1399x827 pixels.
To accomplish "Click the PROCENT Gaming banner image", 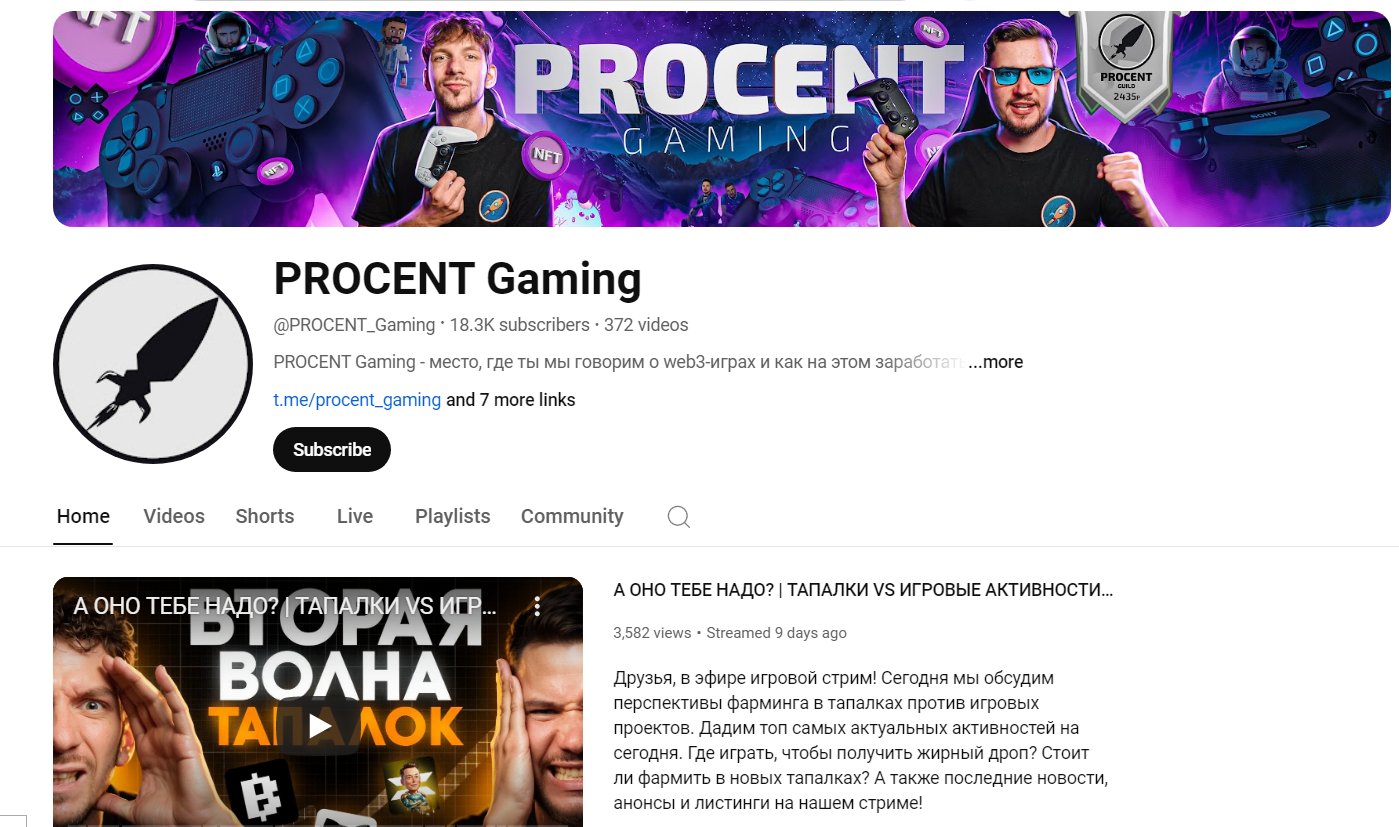I will coord(722,119).
